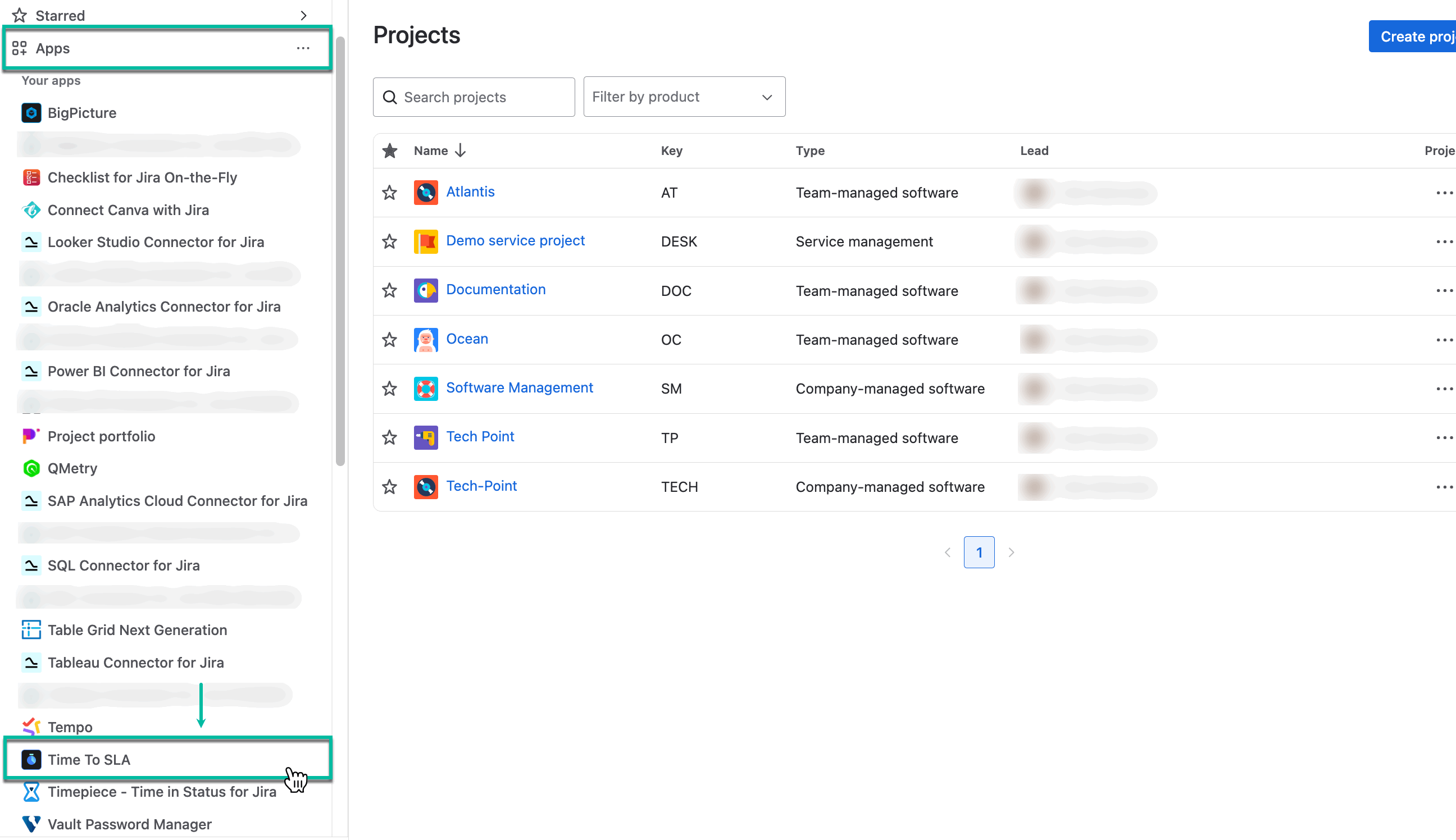Open the Filter by product dropdown
Image resolution: width=1456 pixels, height=840 pixels.
[x=684, y=97]
